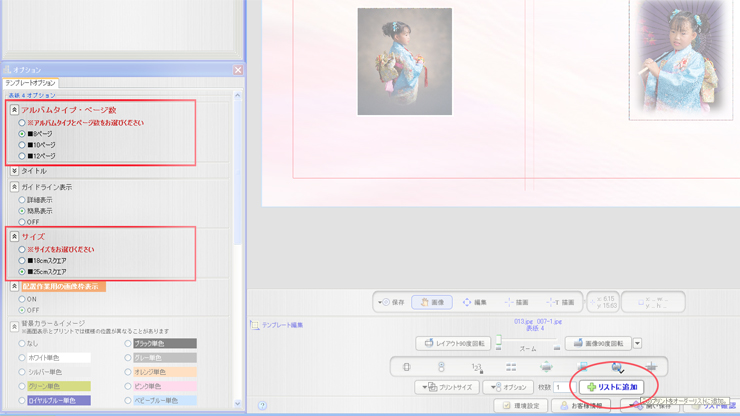The height and width of the screenshot is (416, 740).
Task: Open the 保存 dropdown menu
Action: point(391,302)
